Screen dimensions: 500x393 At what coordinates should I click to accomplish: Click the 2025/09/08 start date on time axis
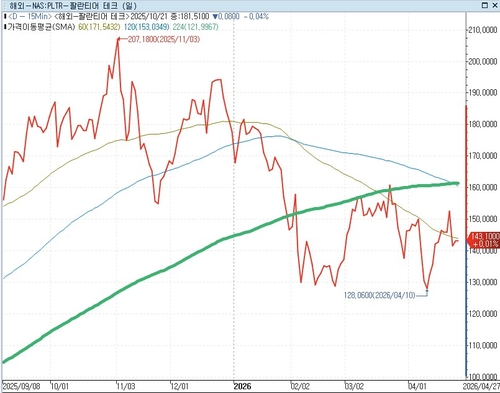21,386
